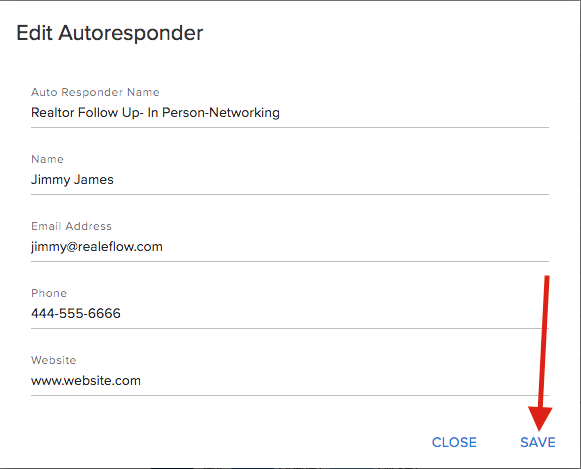
Task: Click the Auto Responder Name label
Action: [x=95, y=92]
